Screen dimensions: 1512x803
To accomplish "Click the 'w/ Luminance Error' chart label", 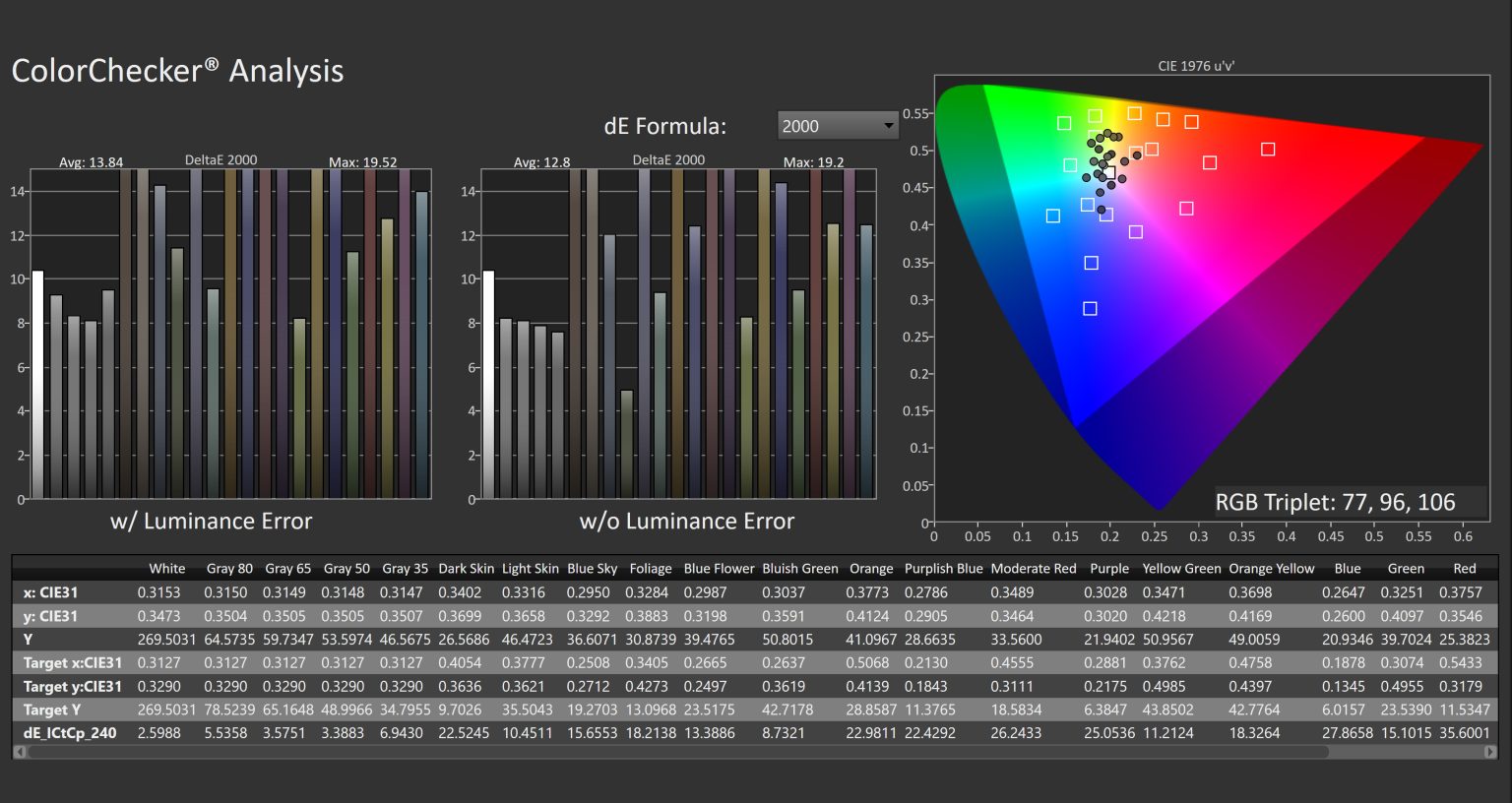I will pyautogui.click(x=213, y=521).
